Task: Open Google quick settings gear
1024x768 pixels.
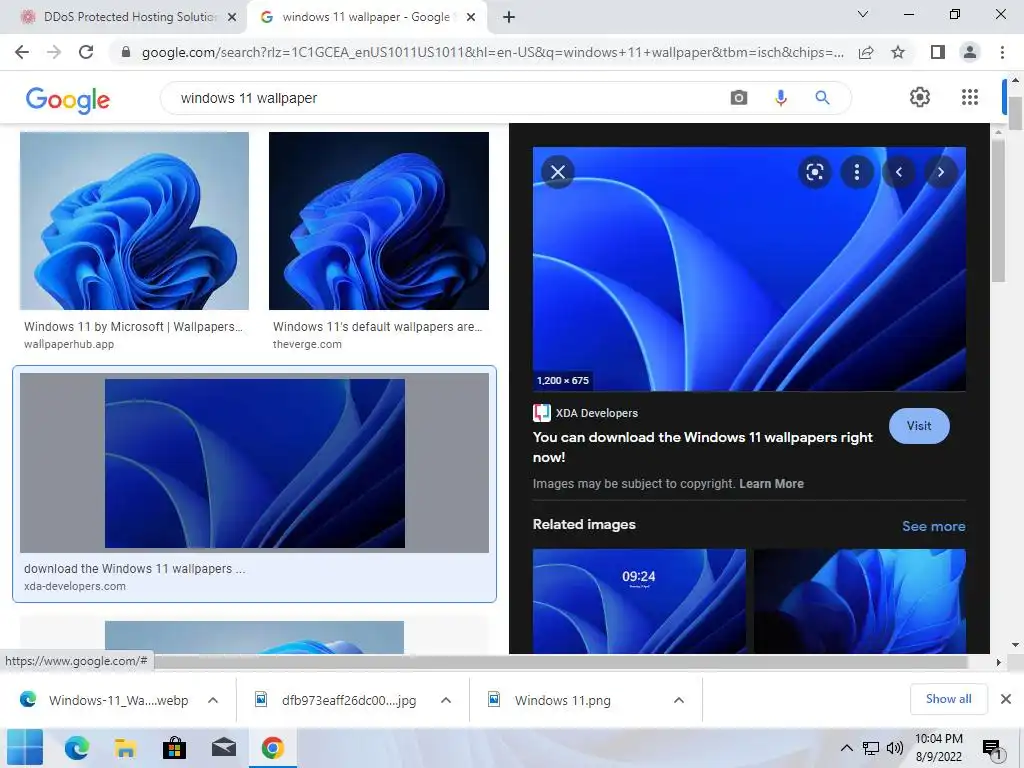Action: click(920, 97)
